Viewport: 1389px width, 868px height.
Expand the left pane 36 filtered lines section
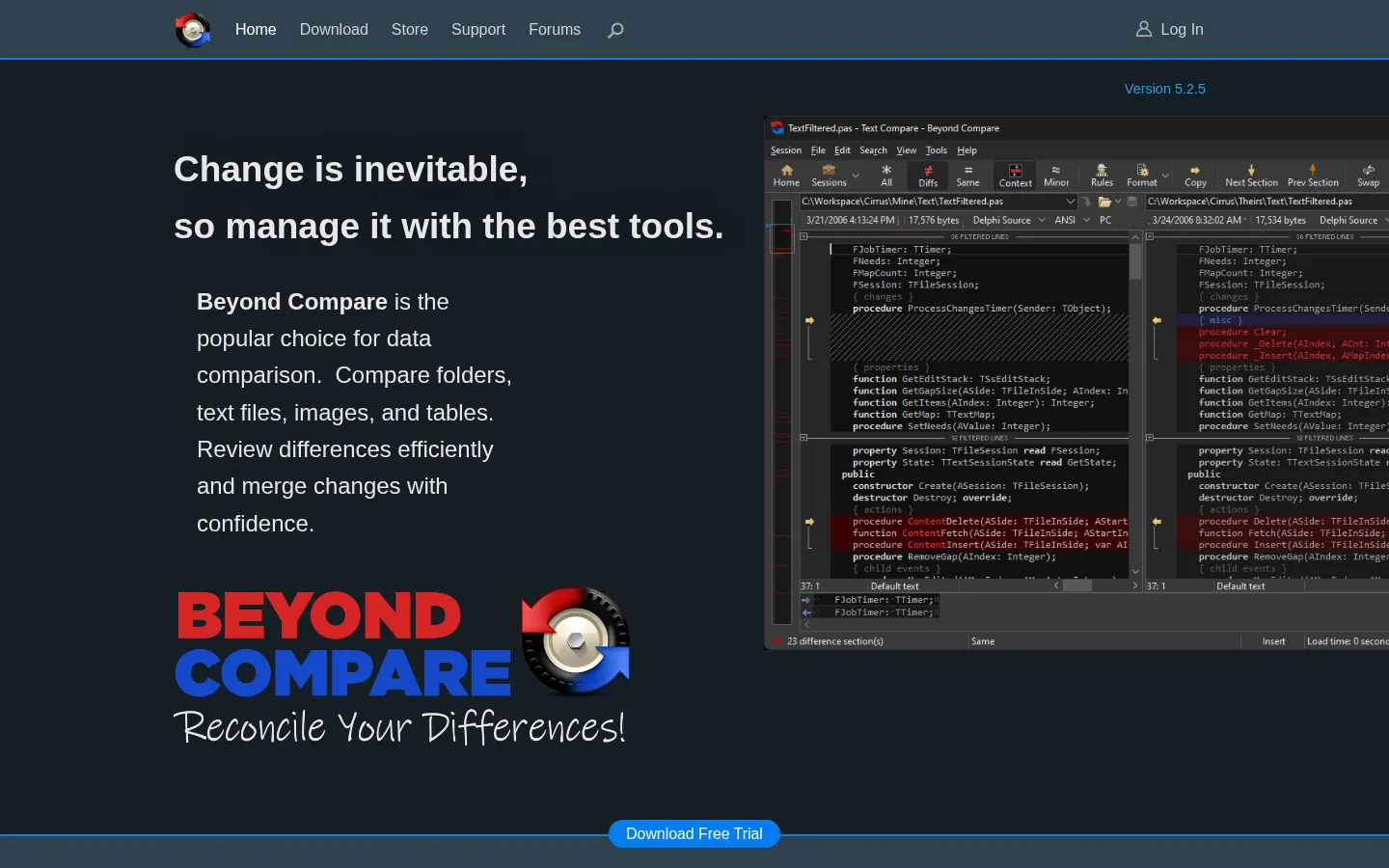point(803,236)
